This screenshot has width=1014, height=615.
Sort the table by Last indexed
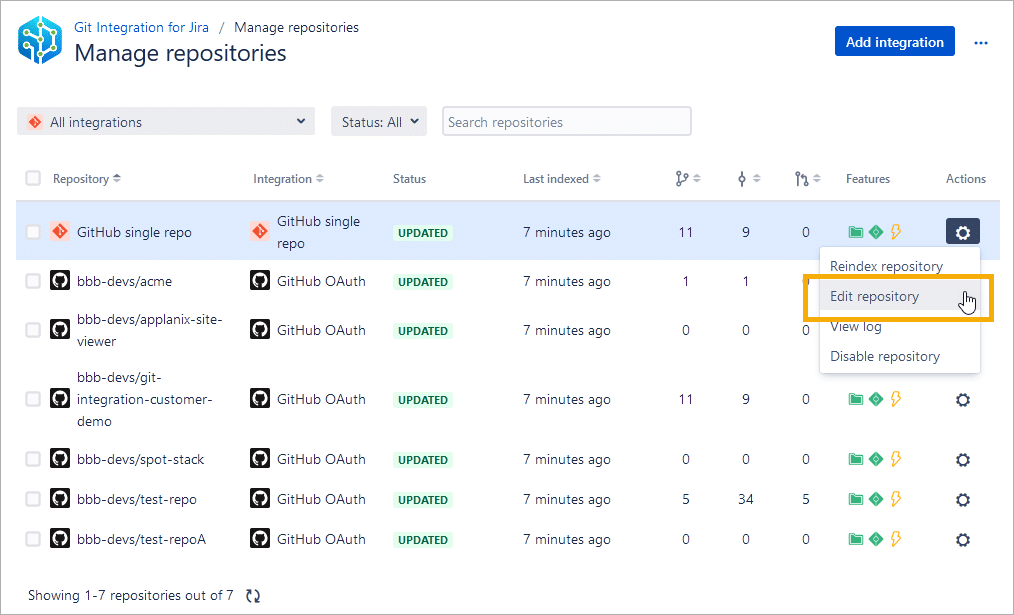pyautogui.click(x=561, y=179)
